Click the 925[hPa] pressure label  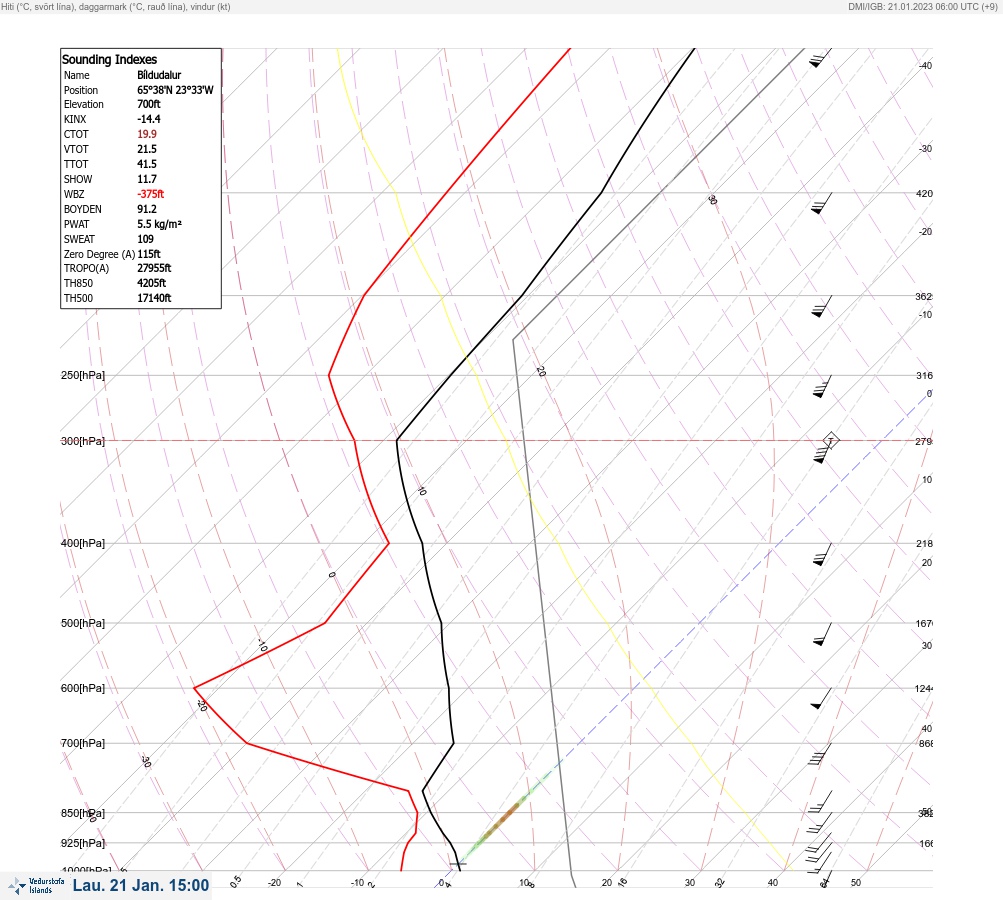[x=83, y=843]
